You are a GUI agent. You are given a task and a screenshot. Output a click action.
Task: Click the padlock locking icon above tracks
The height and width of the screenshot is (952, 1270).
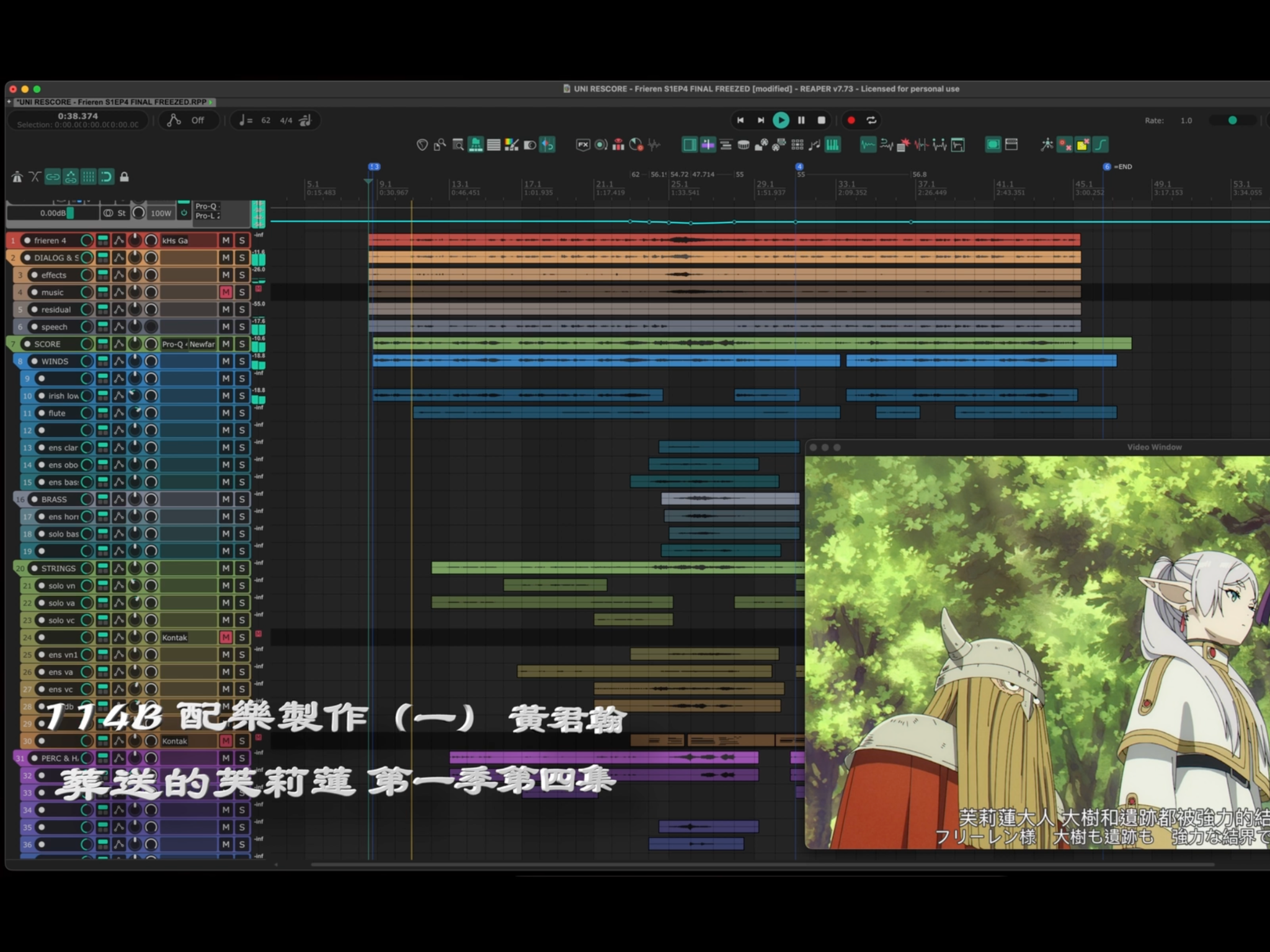pyautogui.click(x=124, y=177)
